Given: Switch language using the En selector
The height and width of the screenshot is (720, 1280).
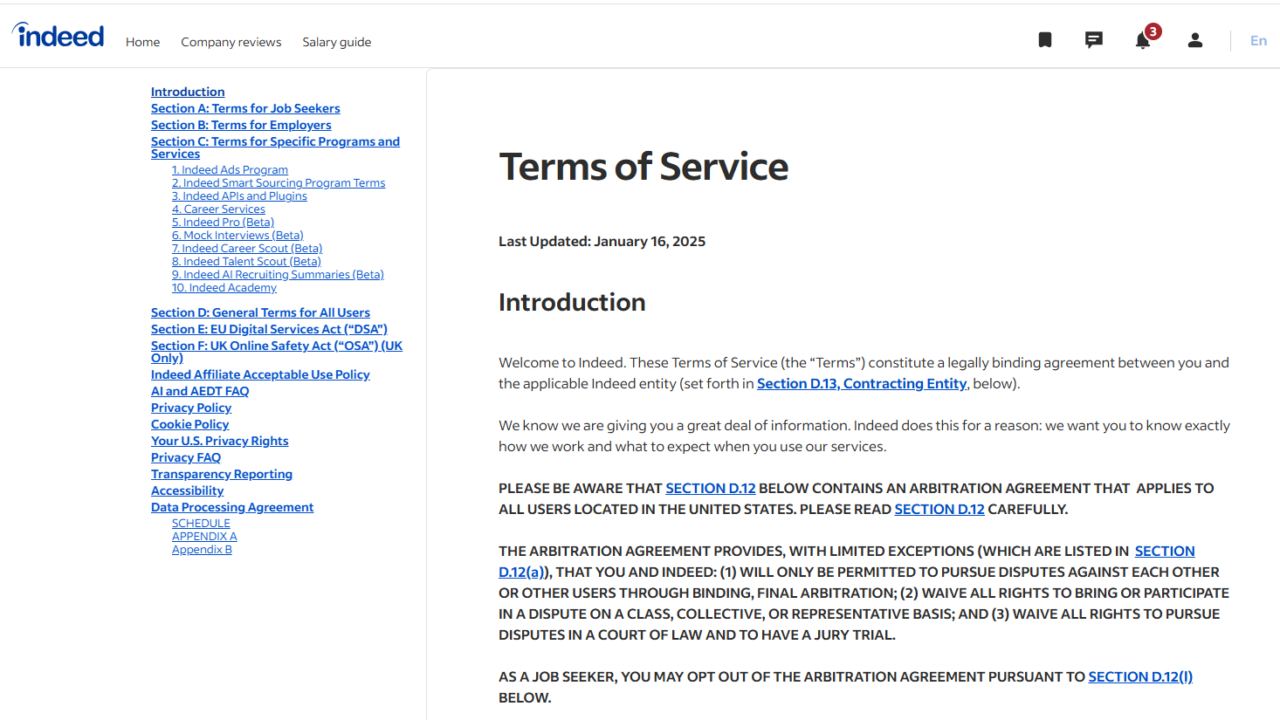Looking at the screenshot, I should pos(1258,41).
